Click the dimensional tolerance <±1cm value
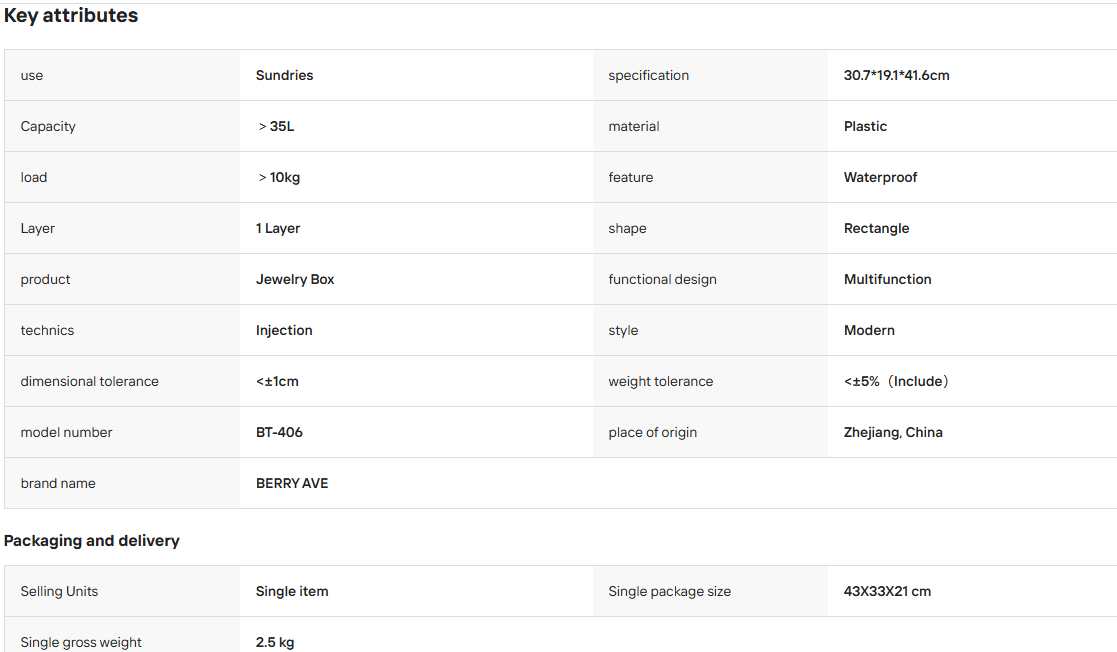Image resolution: width=1117 pixels, height=652 pixels. [x=277, y=381]
